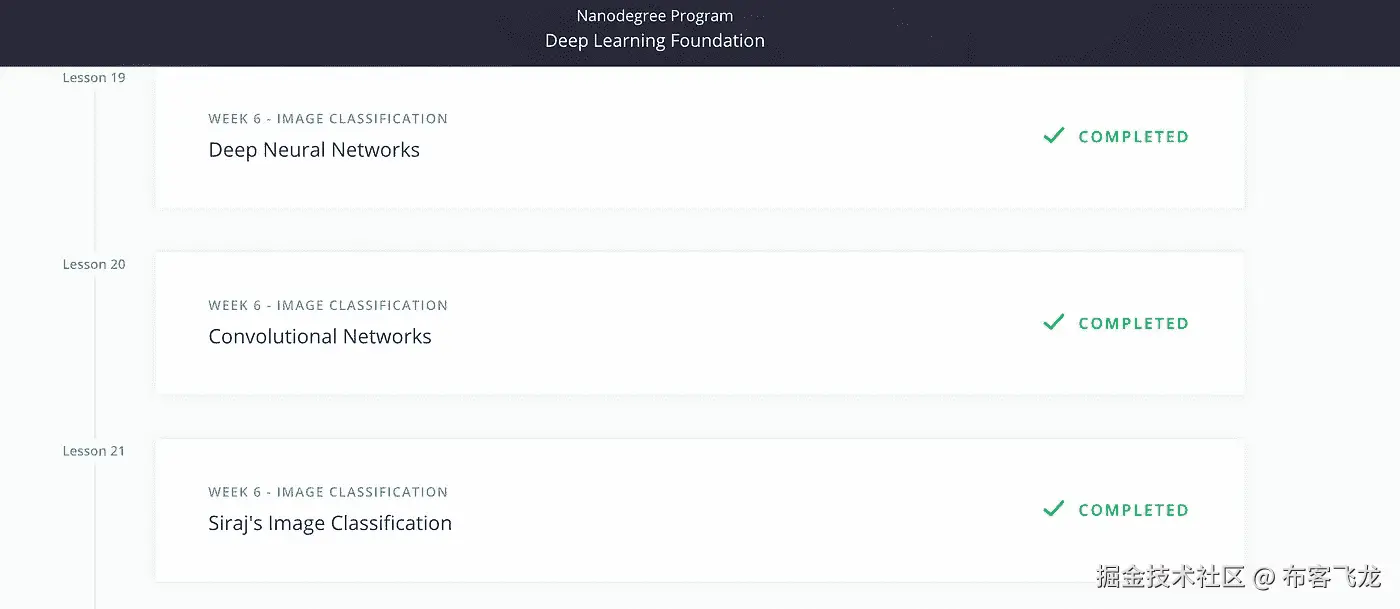This screenshot has height=609, width=1400.
Task: Open the Deep Neural Networks lesson
Action: (x=314, y=150)
